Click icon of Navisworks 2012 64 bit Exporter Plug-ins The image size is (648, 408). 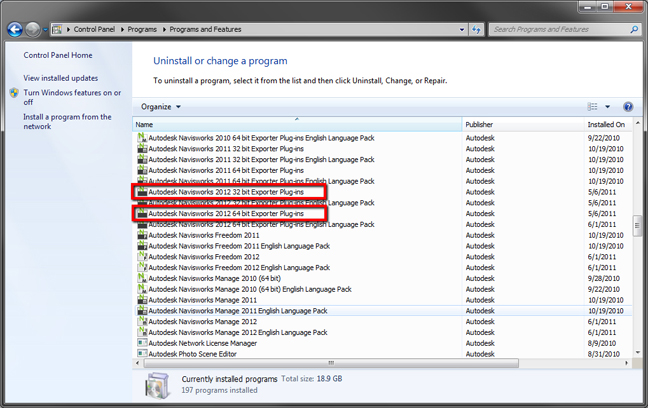coord(142,213)
